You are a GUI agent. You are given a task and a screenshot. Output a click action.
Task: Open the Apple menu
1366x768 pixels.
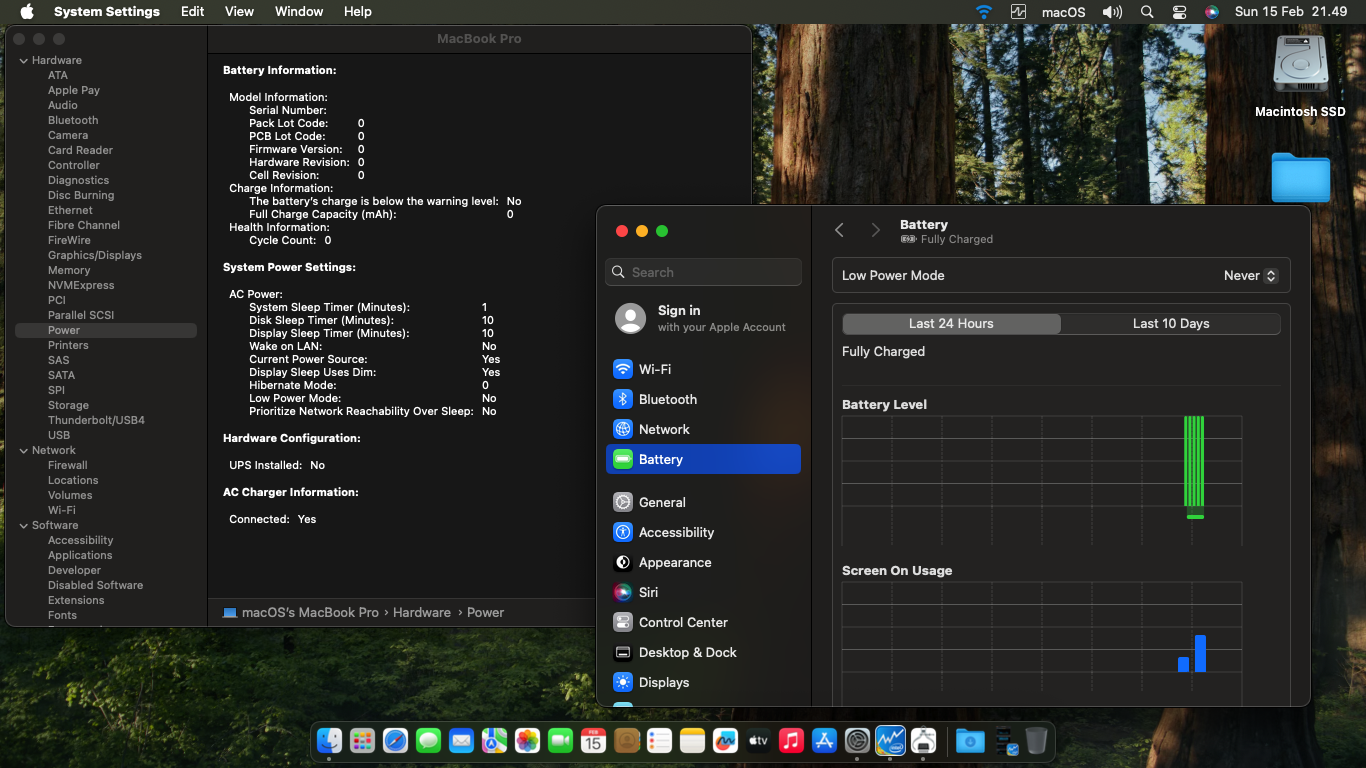[27, 12]
